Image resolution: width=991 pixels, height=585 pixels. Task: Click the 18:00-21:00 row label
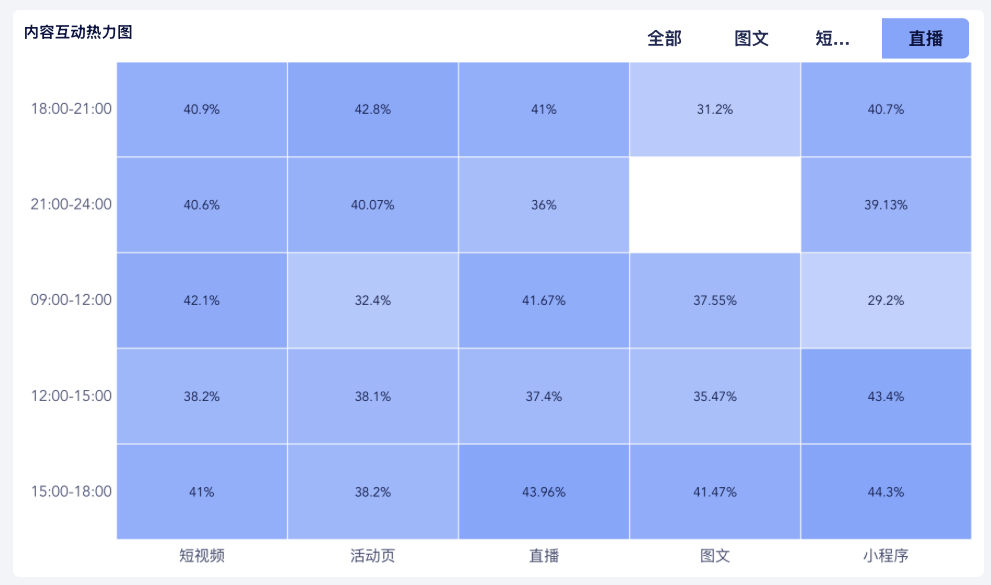(71, 109)
